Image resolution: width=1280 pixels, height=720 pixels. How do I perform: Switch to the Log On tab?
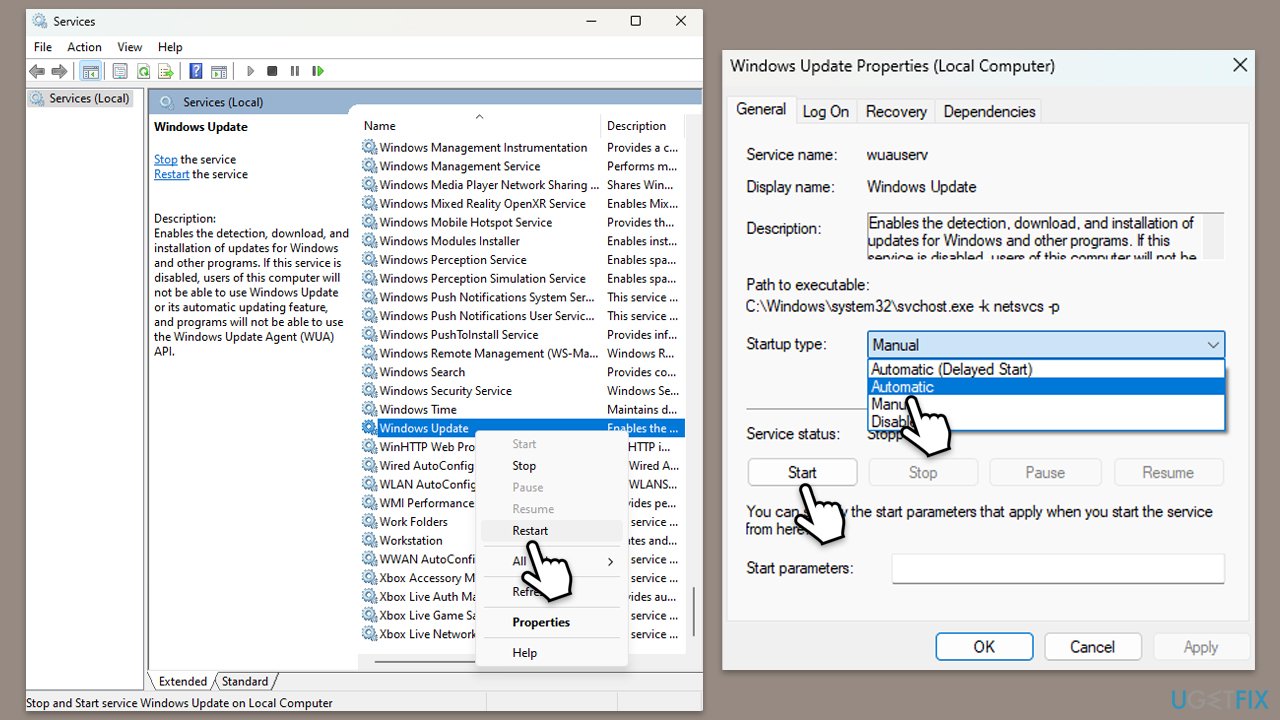[x=826, y=111]
